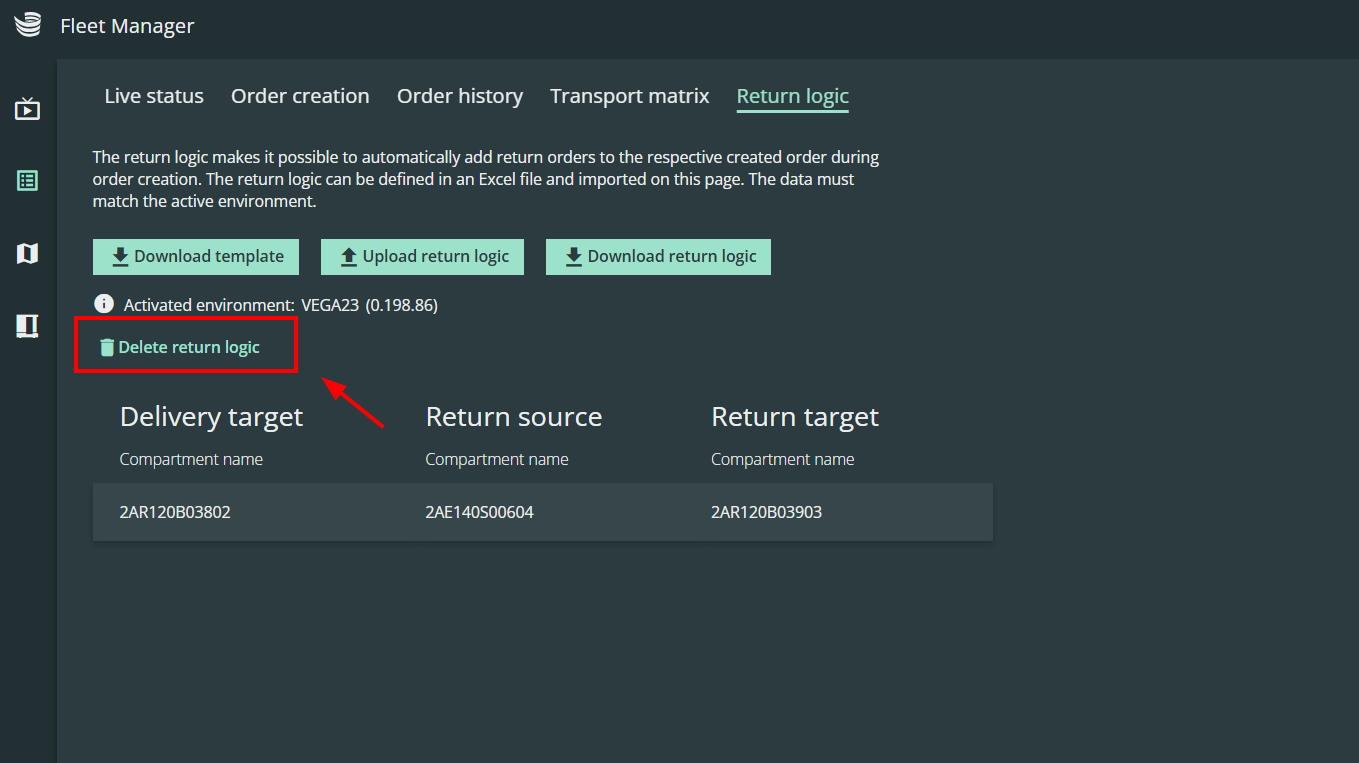Select return source cell 2AE140S00604
This screenshot has width=1359, height=763.
479,513
